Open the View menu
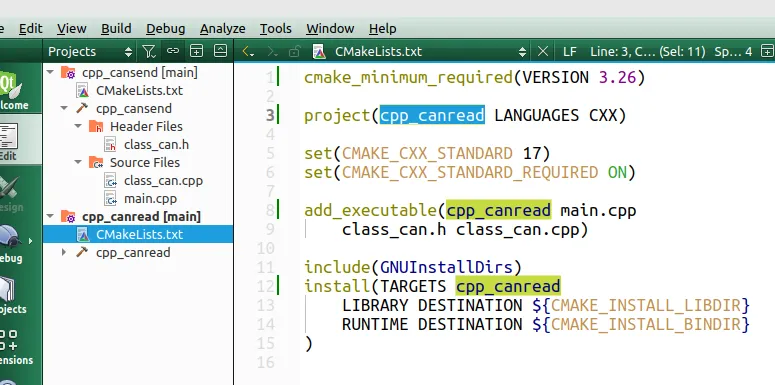Screen dimensions: 775x385 pyautogui.click(x=72, y=29)
